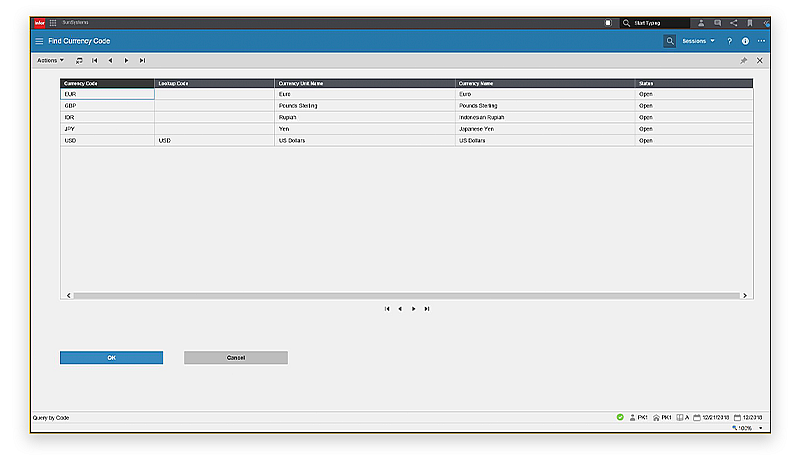Image resolution: width=800 pixels, height=467 pixels.
Task: Jump to last record in top toolbar
Action: (x=142, y=61)
